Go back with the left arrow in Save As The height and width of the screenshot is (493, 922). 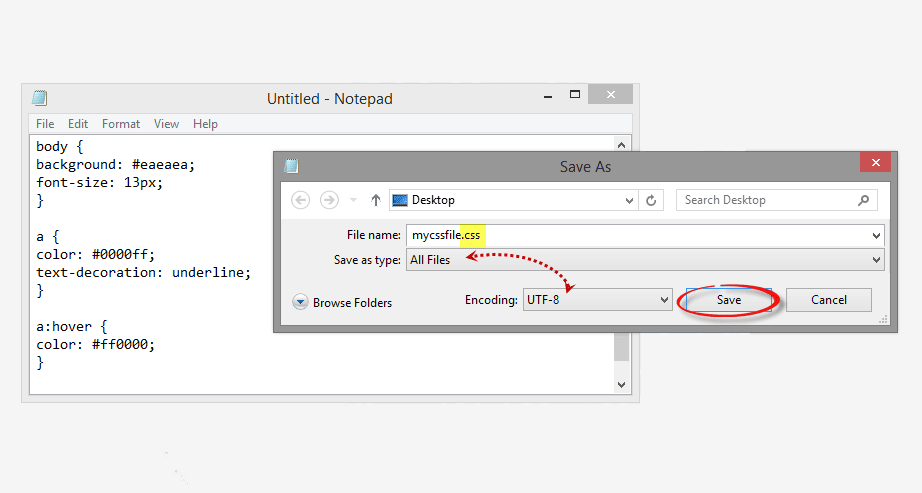(x=300, y=200)
